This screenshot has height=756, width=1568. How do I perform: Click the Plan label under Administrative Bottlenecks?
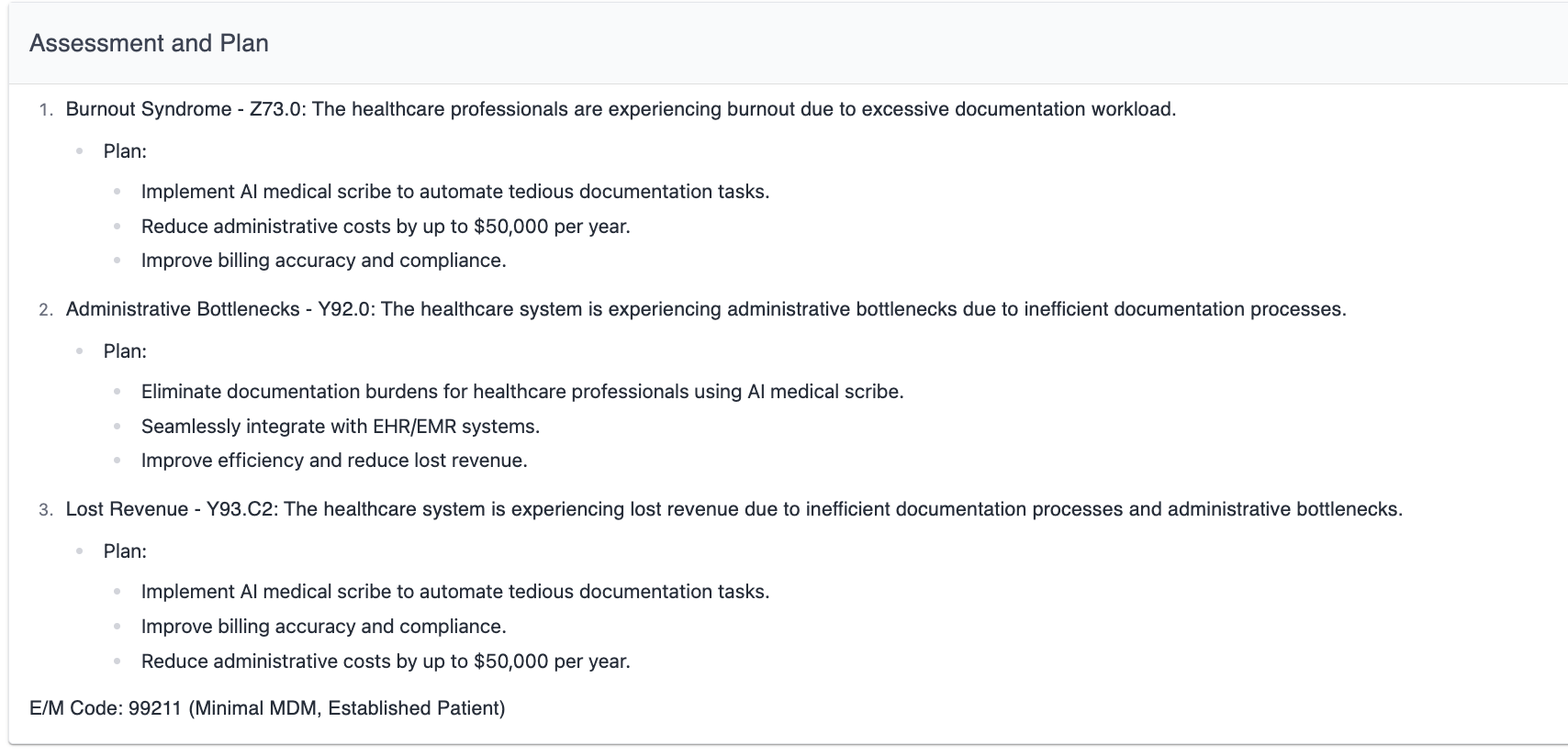pos(125,351)
